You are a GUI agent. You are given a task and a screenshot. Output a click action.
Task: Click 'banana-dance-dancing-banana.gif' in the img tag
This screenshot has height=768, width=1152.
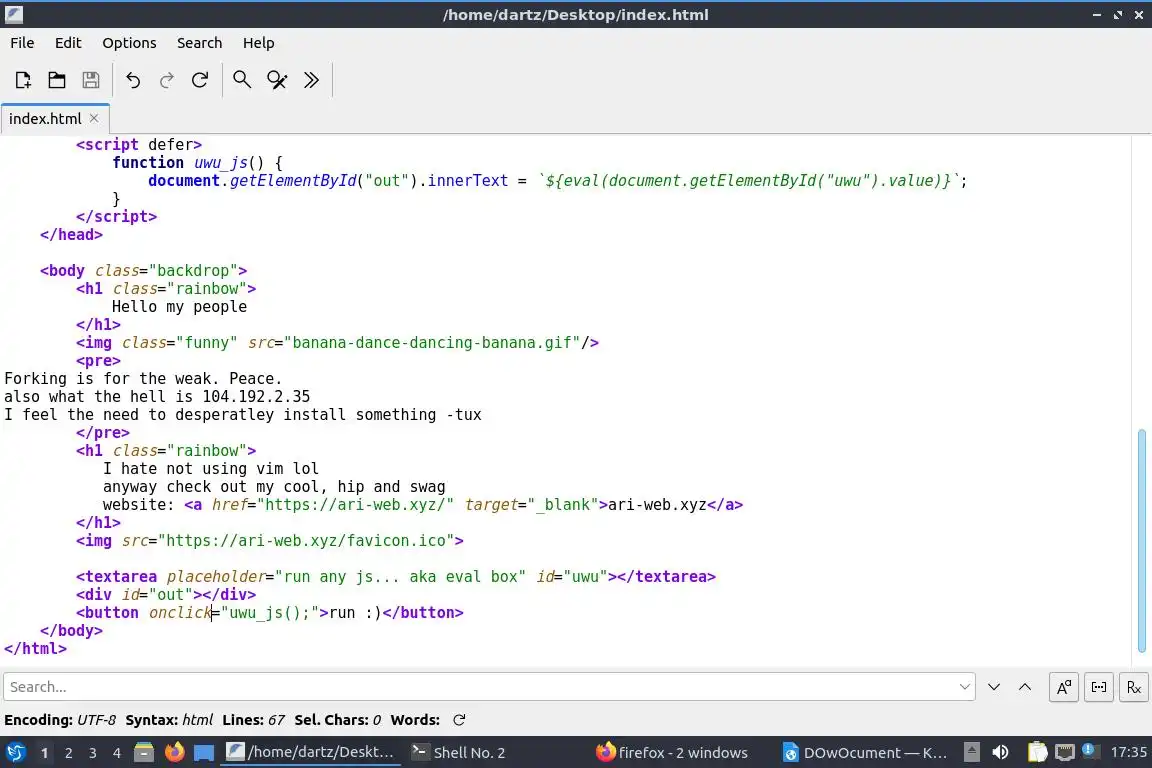click(x=432, y=342)
